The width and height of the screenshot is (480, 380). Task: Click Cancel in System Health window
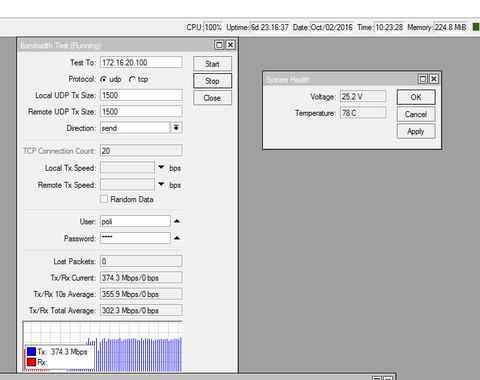416,114
